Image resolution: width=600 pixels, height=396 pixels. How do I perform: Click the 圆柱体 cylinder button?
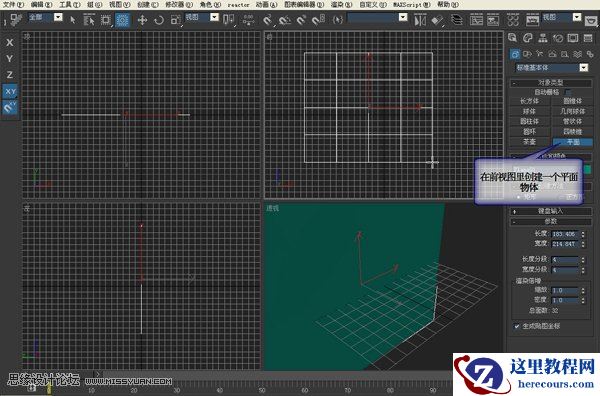530,121
